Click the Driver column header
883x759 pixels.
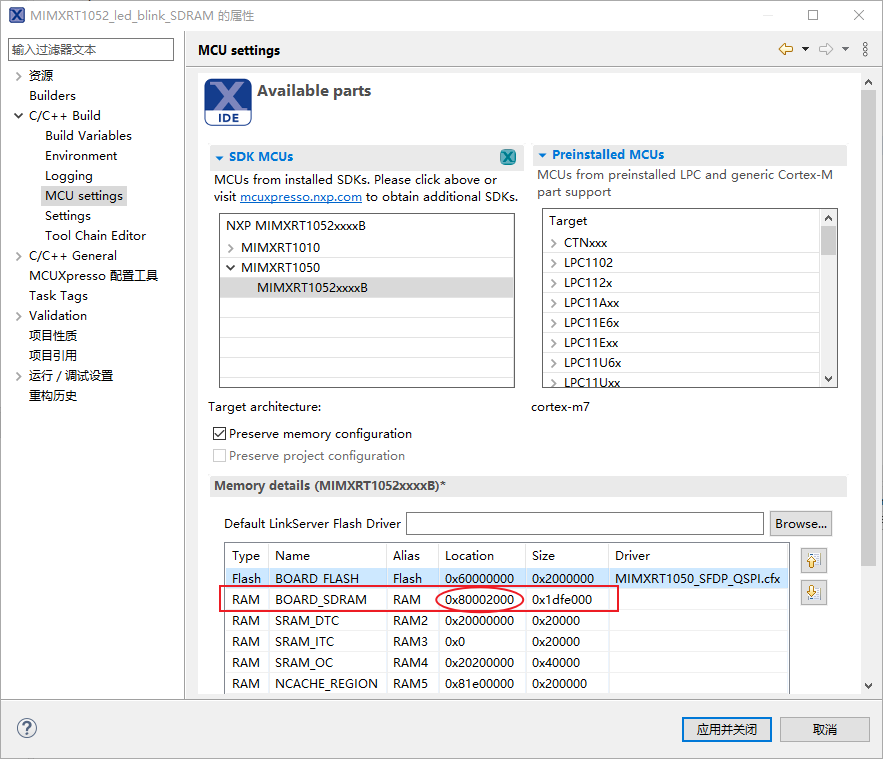(x=698, y=556)
